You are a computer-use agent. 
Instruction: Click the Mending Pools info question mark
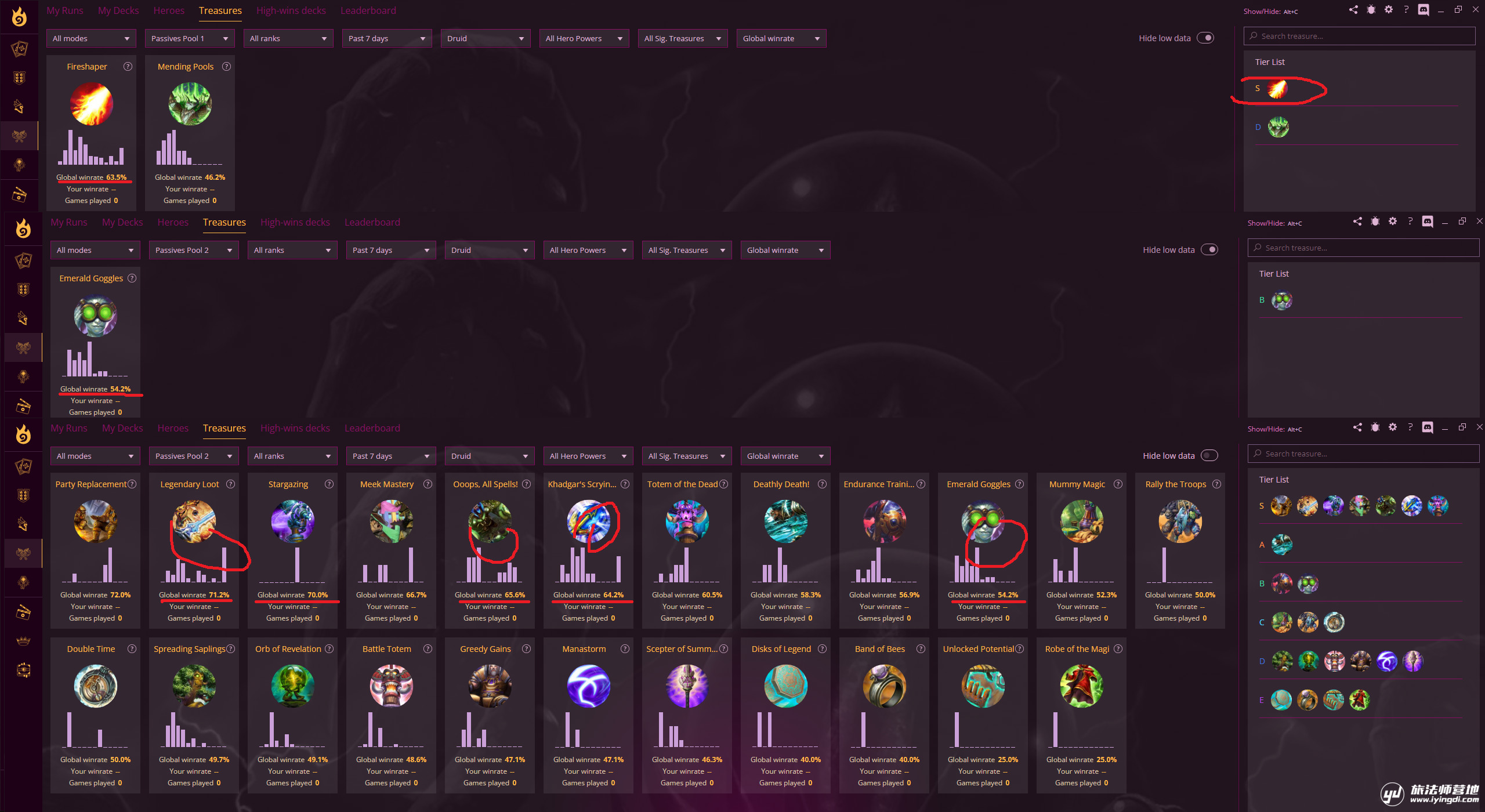click(x=227, y=67)
